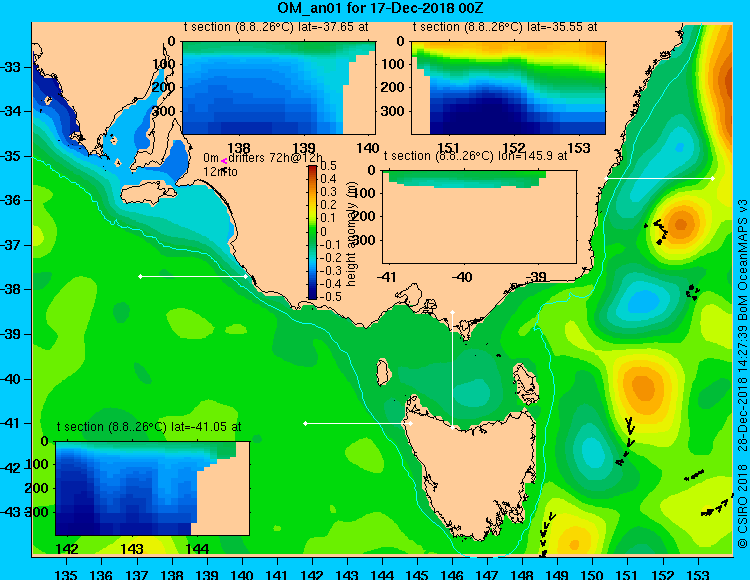Click the "t section (8.8..26°C) lat=-35.55 at" caption

tap(505, 27)
